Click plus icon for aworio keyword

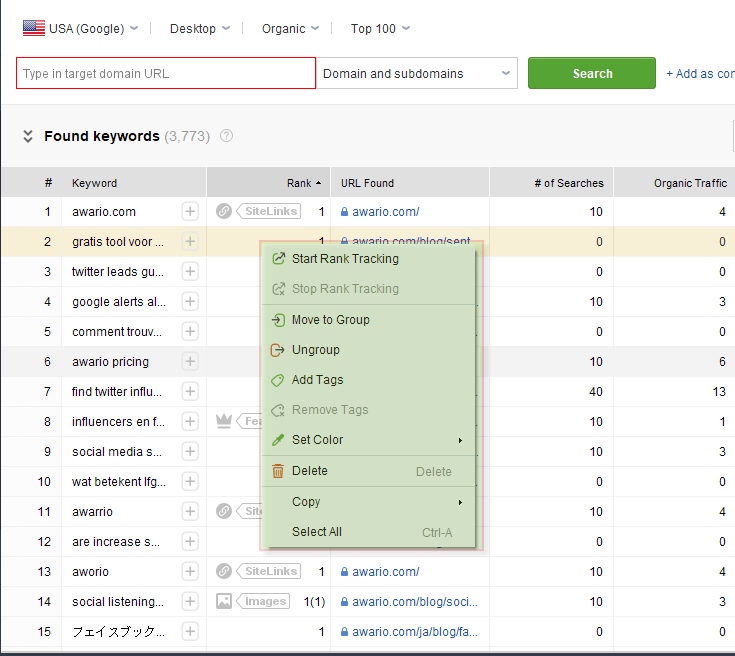coord(190,572)
